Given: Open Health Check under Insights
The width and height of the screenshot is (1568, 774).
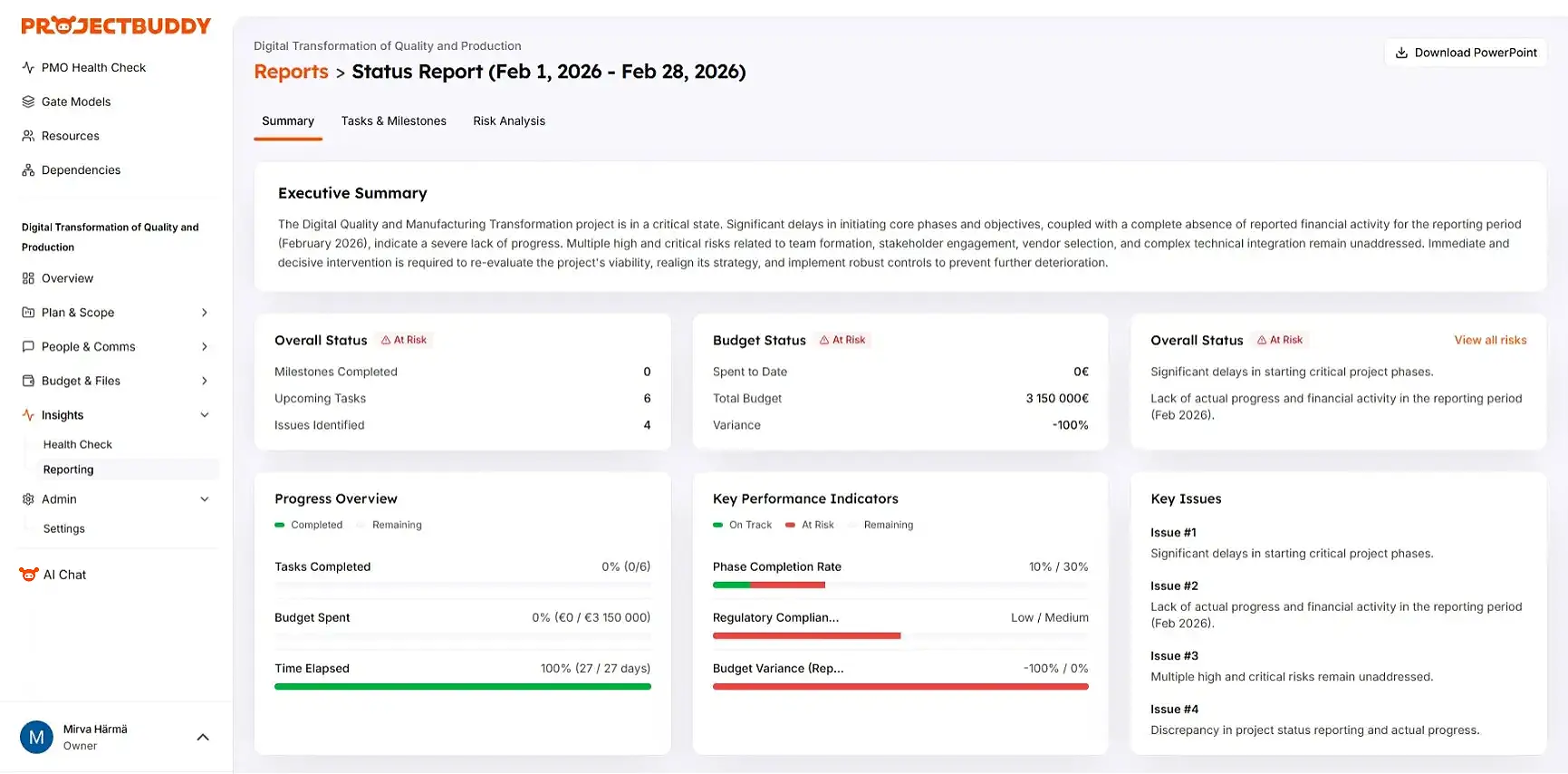Looking at the screenshot, I should coord(78,445).
